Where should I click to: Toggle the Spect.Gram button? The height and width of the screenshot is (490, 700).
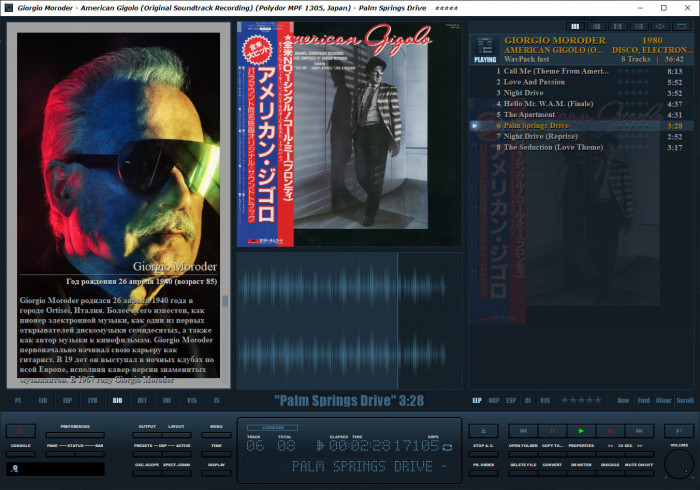pos(177,473)
